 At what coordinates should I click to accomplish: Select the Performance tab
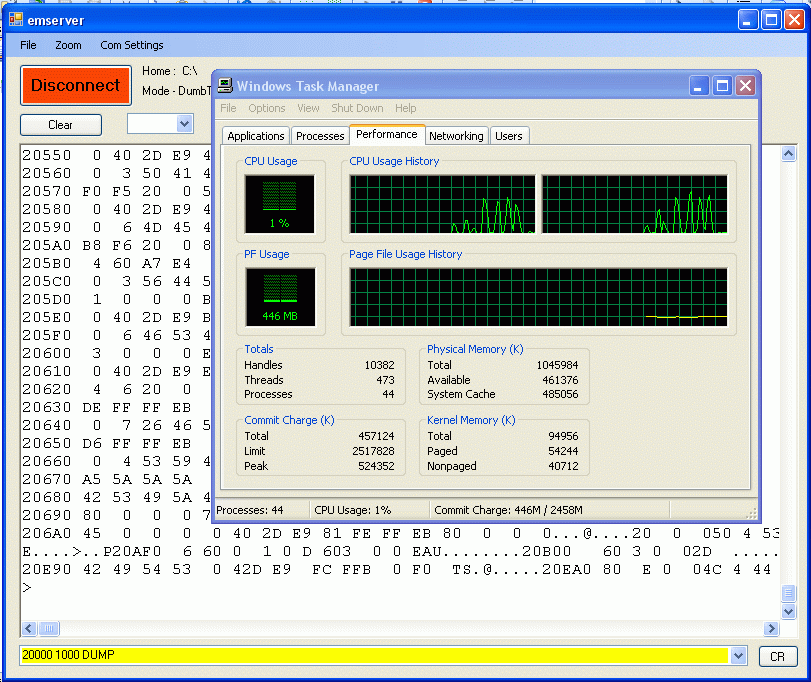[x=387, y=134]
